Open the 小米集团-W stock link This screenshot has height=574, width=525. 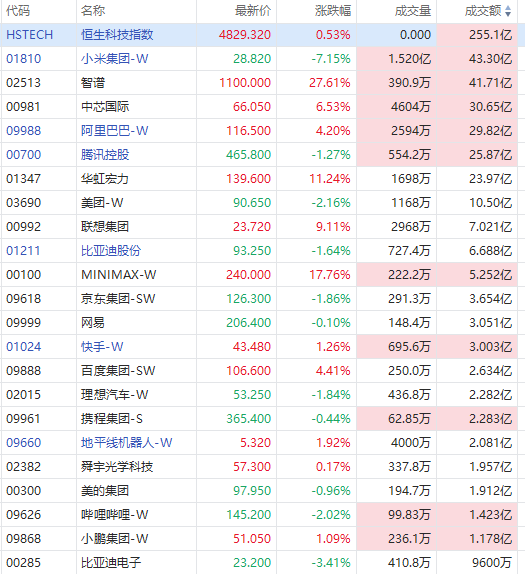pos(115,59)
